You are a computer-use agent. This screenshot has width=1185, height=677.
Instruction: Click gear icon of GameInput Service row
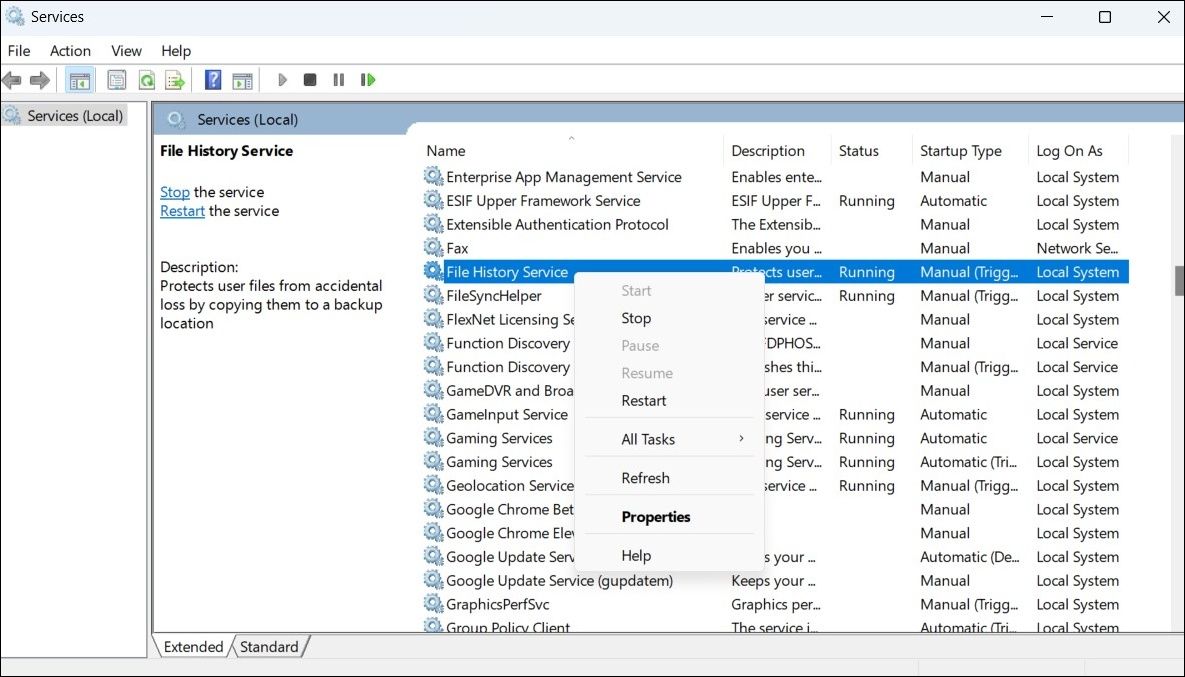coord(433,414)
